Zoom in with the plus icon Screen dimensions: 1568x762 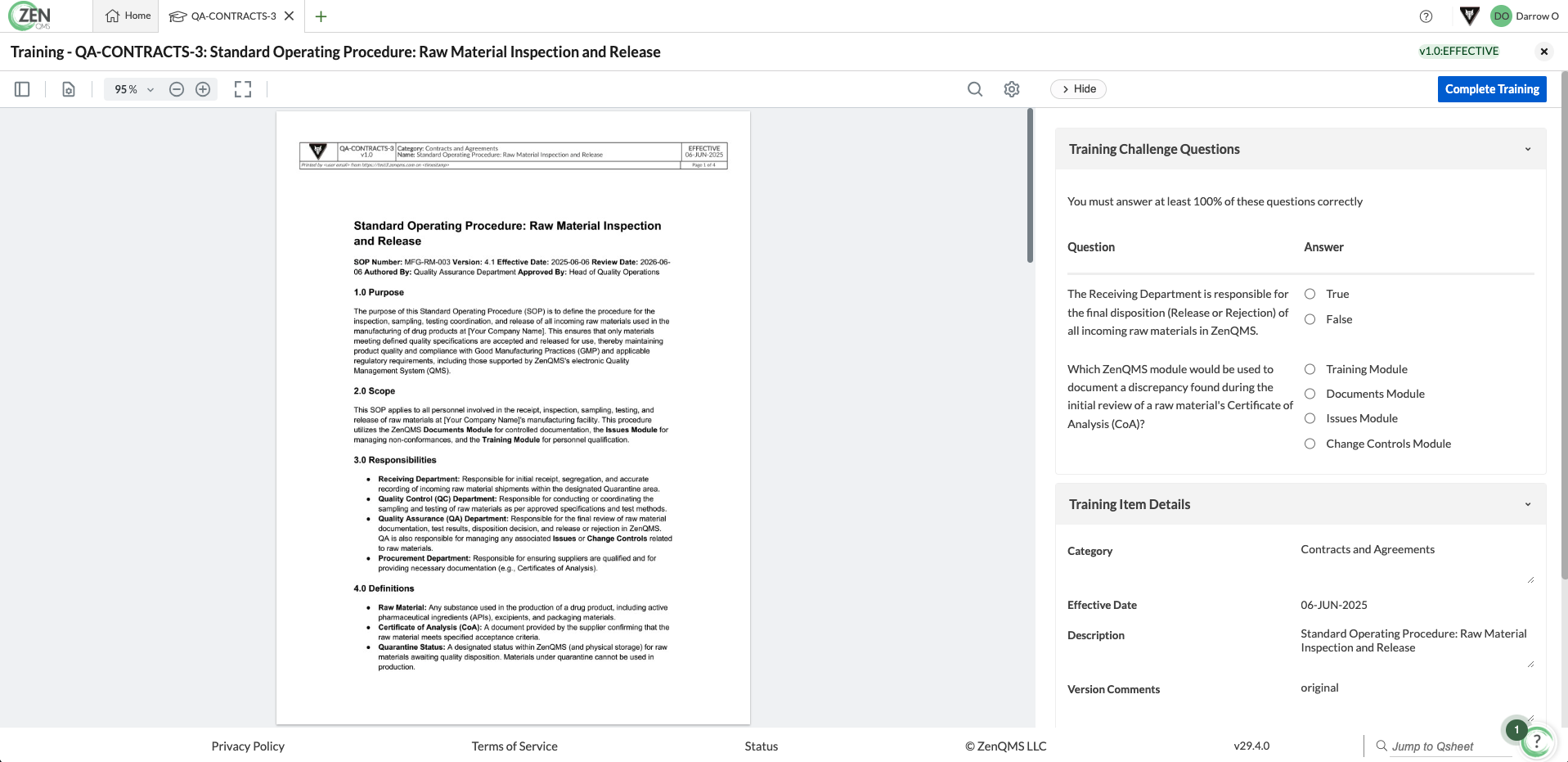tap(203, 89)
